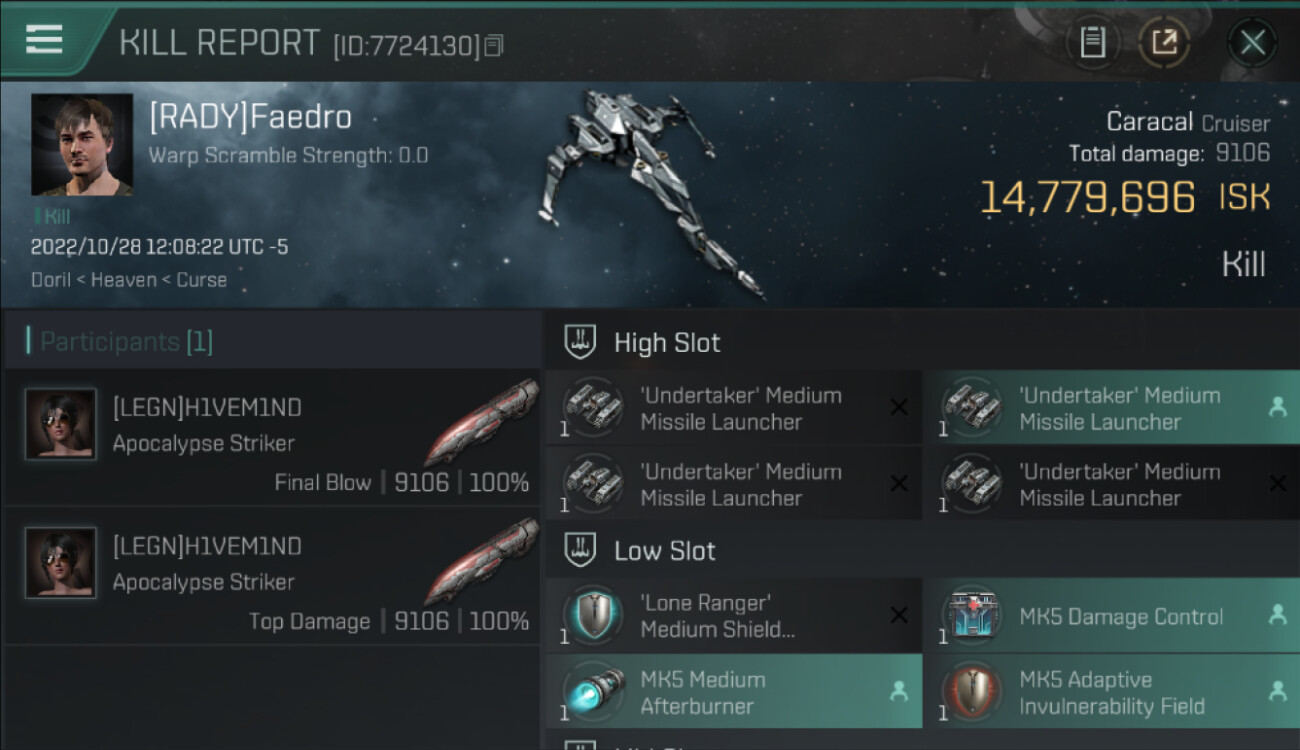This screenshot has width=1300, height=750.
Task: Tap the MK5 Adaptive Invulnerability Field icon
Action: click(x=972, y=692)
